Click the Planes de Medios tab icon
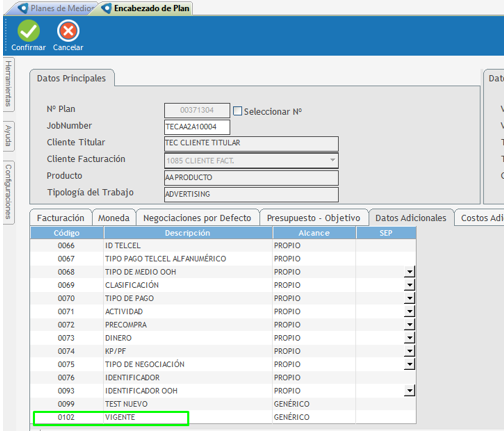 click(x=23, y=8)
